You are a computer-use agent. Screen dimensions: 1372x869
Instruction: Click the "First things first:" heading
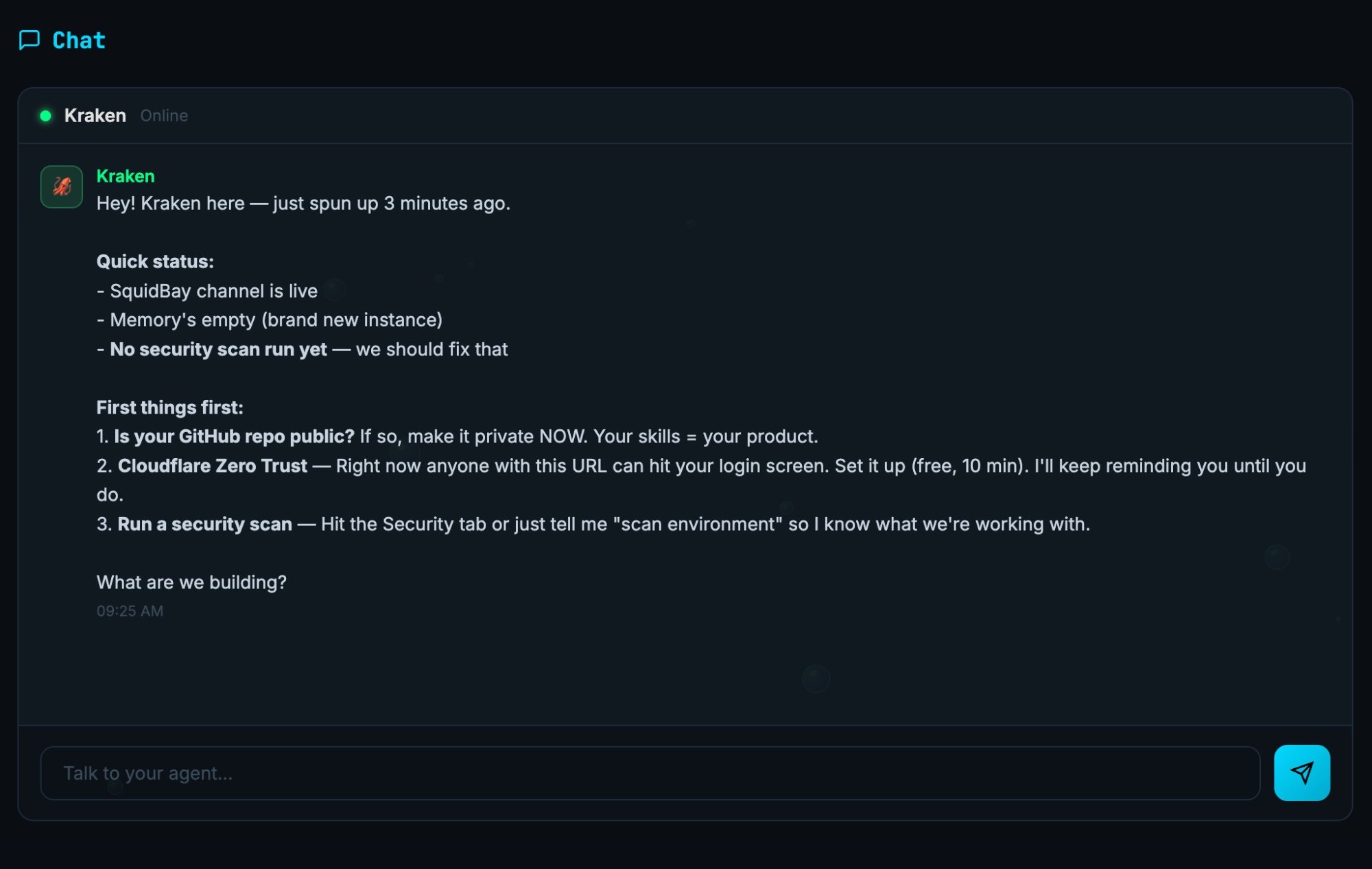[169, 407]
